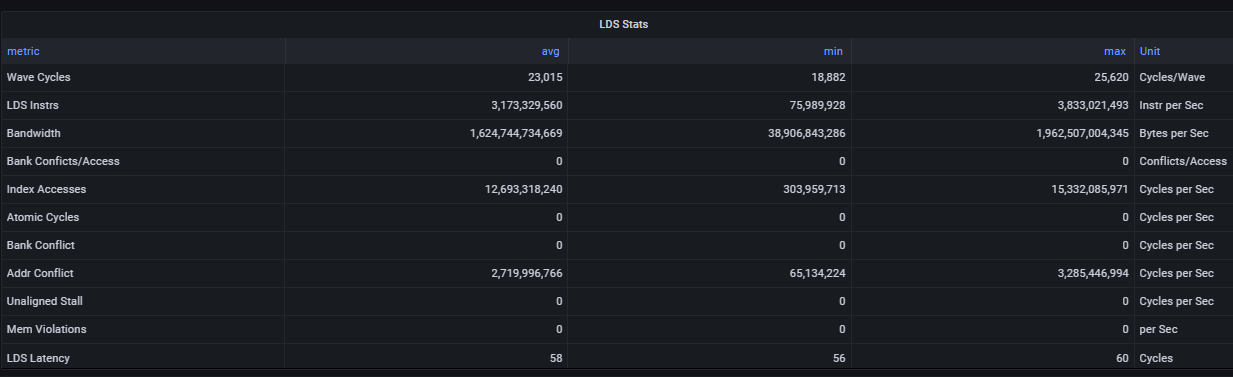
Task: Click LDS Latency max value 60
Action: (x=1123, y=357)
